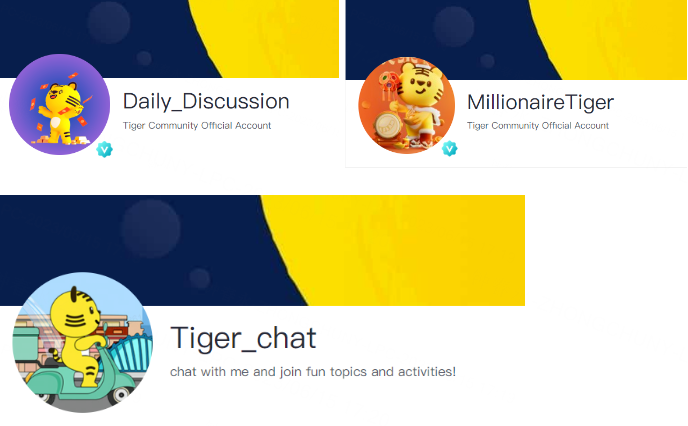Click the small dark bubble in Daily_Discussion banner
The height and width of the screenshot is (426, 688).
coord(143,58)
